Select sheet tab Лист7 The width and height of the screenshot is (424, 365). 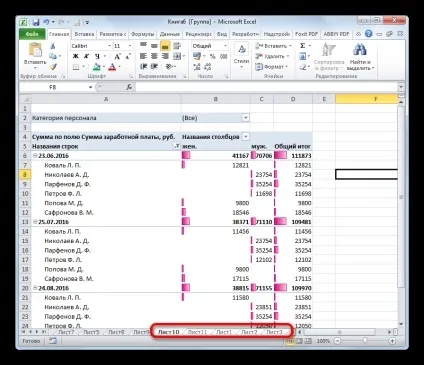(66, 332)
